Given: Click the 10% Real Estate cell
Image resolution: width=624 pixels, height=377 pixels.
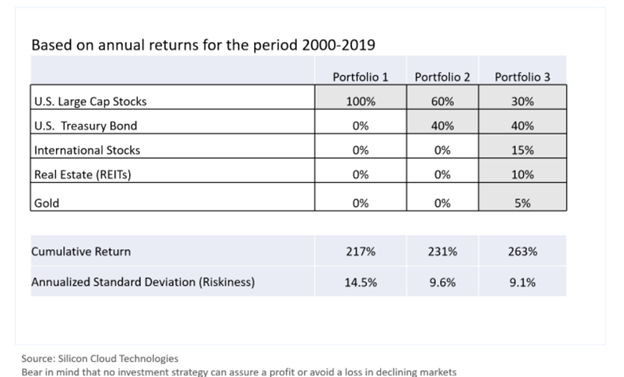Looking at the screenshot, I should tap(523, 170).
